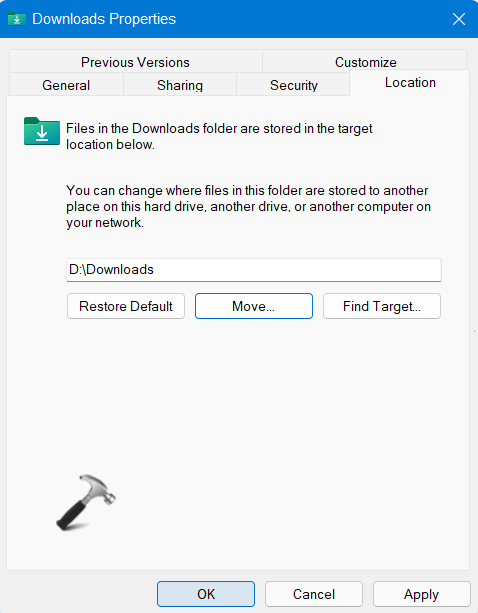This screenshot has height=613, width=478.
Task: Select the Location tab
Action: (x=410, y=82)
